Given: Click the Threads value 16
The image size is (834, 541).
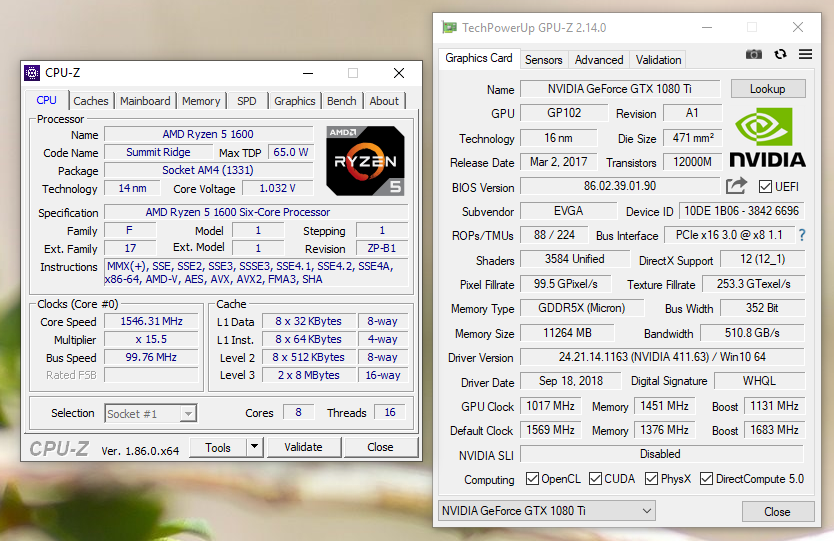Looking at the screenshot, I should tap(390, 412).
